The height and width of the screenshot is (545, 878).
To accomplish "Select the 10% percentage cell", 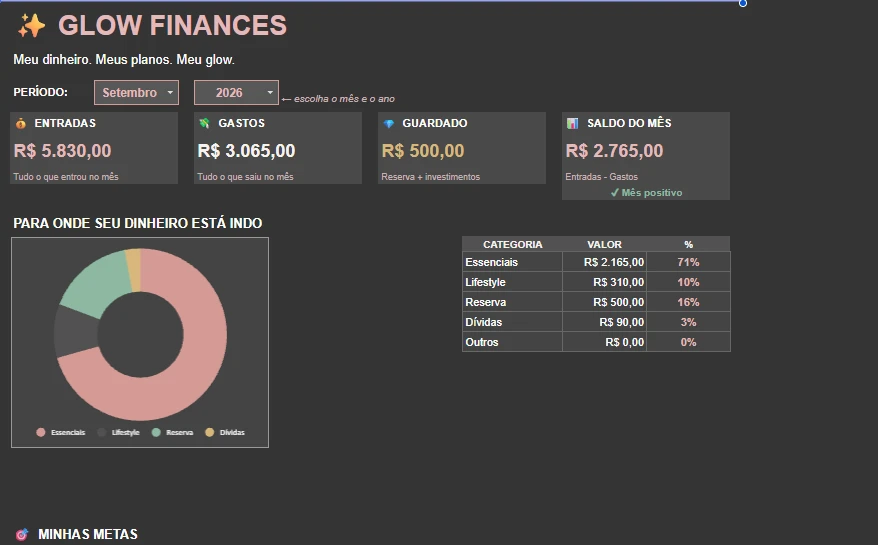I will (x=688, y=282).
